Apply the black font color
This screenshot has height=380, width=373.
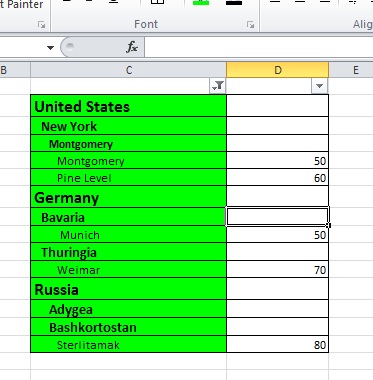point(234,3)
